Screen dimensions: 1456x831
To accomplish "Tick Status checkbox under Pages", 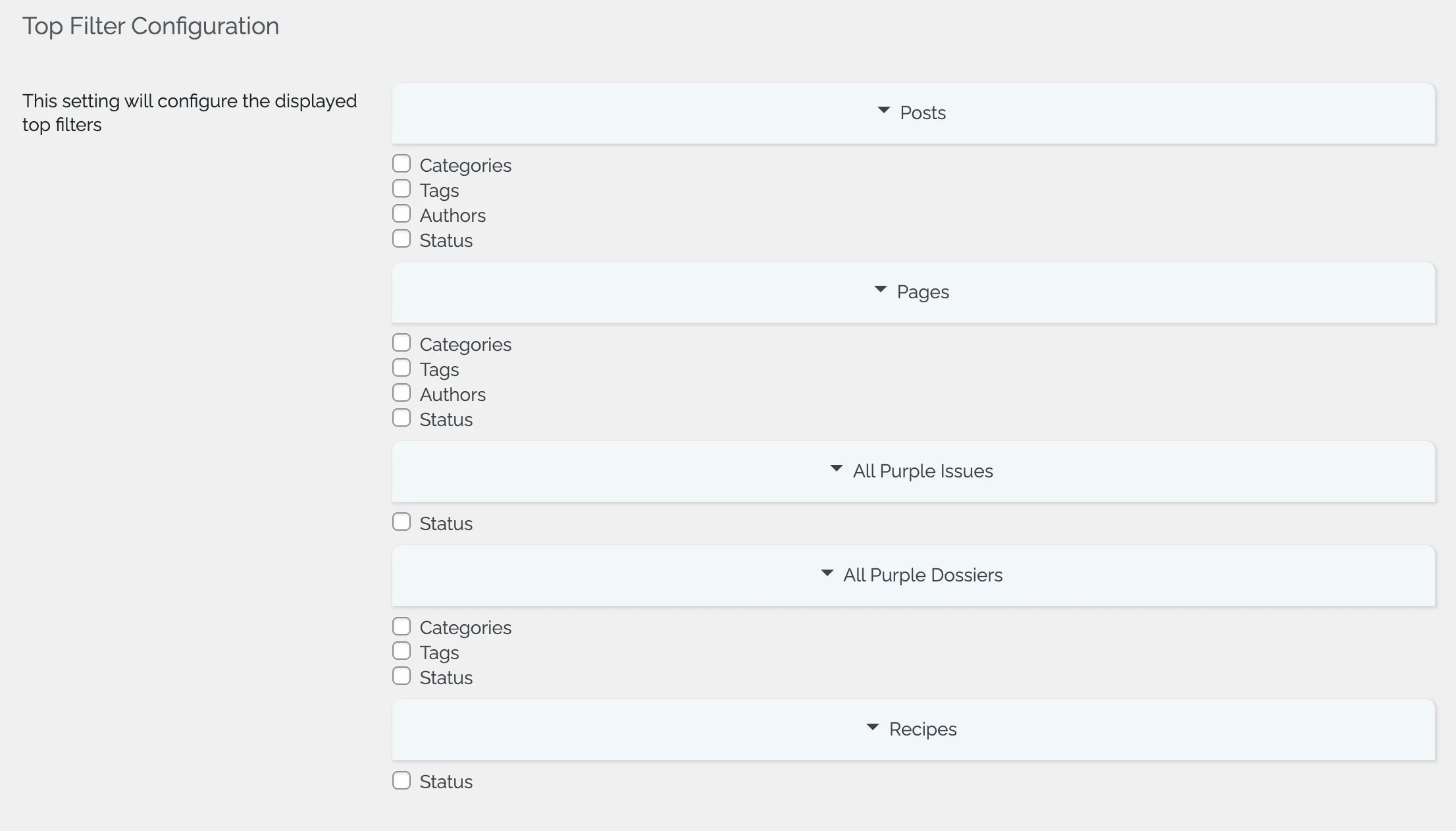I will [402, 417].
